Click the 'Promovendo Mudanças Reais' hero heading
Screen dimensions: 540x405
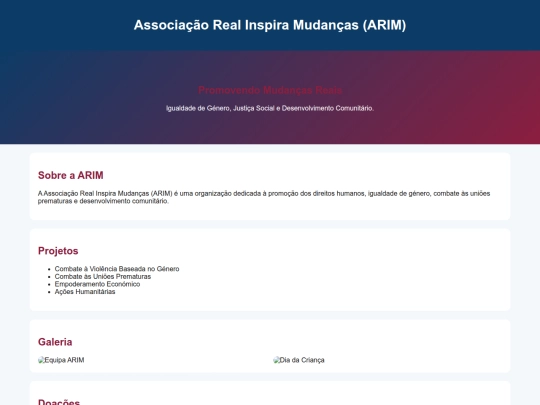coord(270,90)
